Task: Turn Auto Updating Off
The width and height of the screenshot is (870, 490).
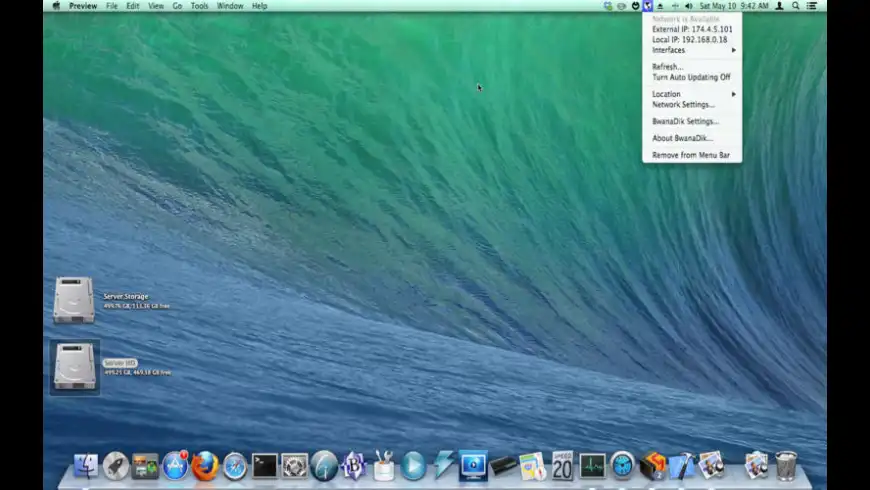Action: click(691, 77)
